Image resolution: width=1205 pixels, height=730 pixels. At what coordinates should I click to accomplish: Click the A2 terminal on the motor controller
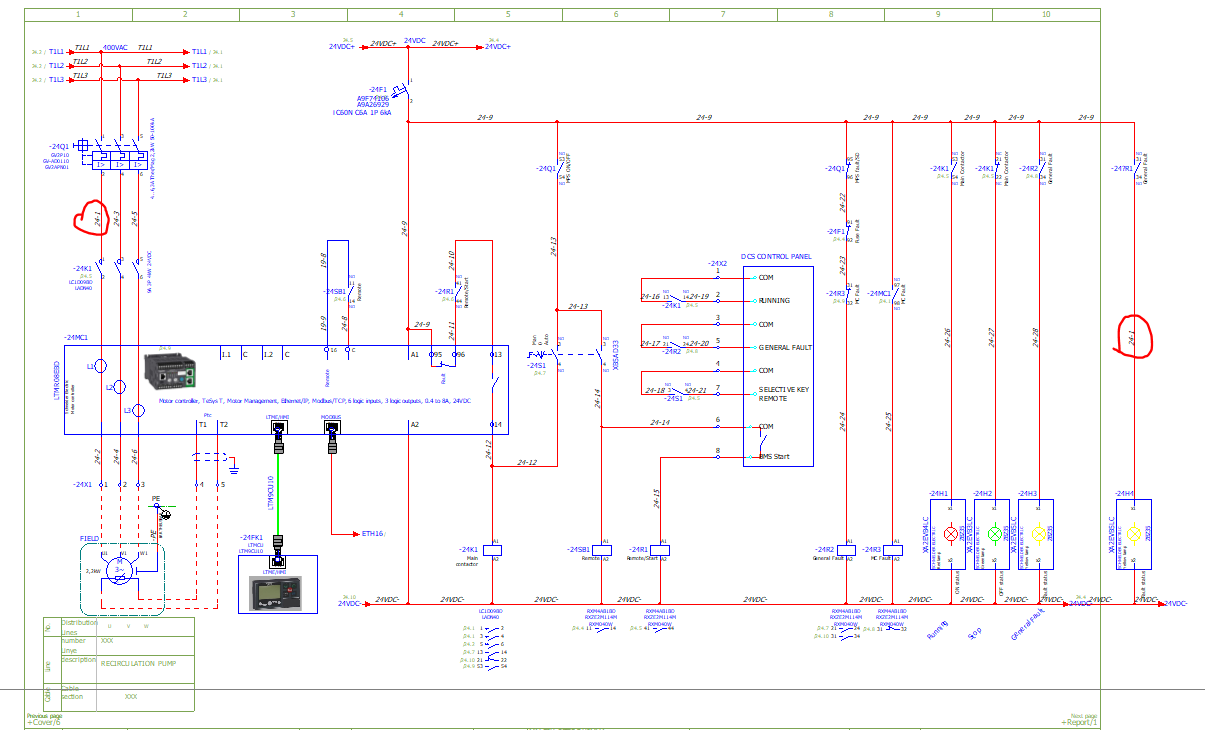414,425
